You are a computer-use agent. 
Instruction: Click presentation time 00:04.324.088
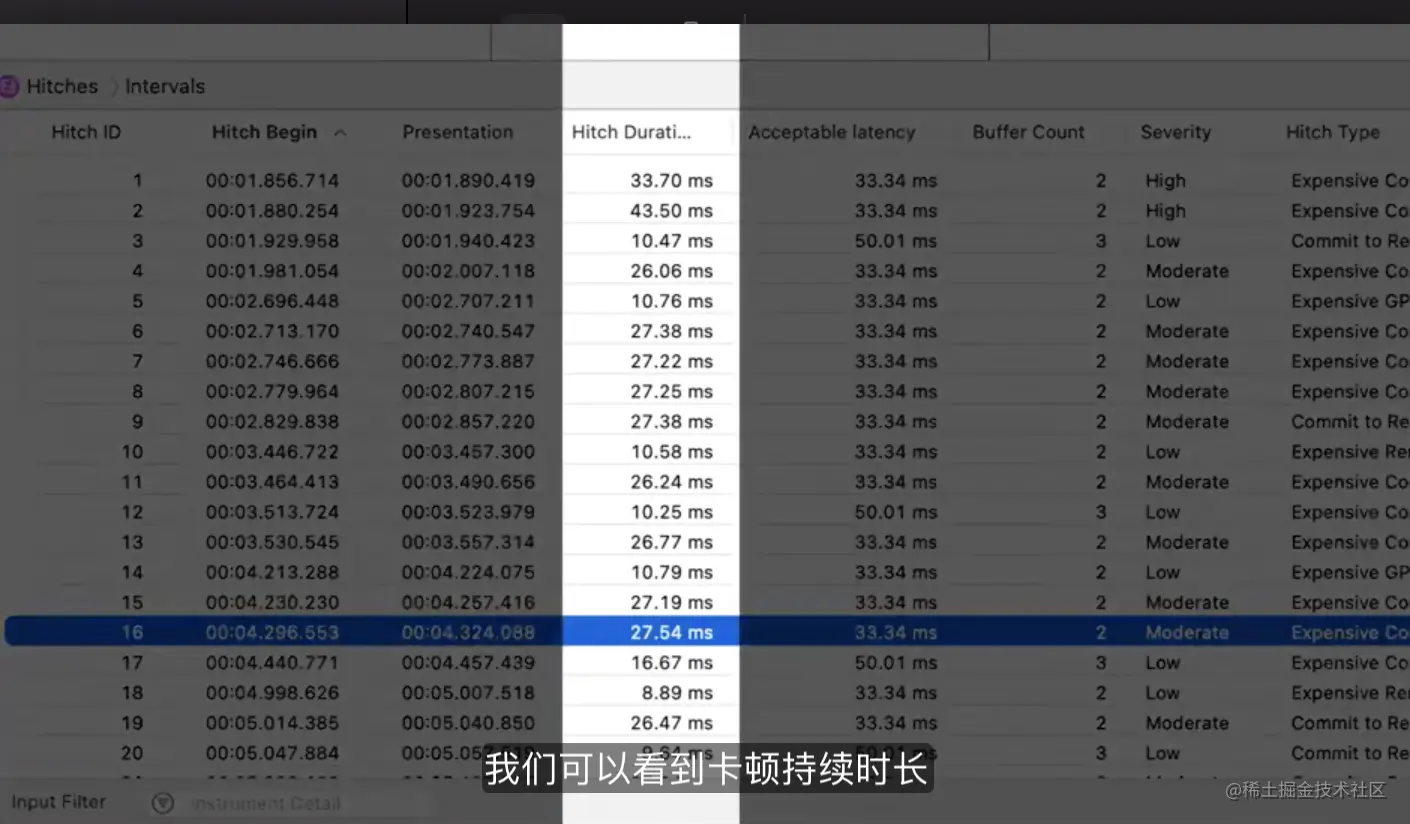[468, 633]
